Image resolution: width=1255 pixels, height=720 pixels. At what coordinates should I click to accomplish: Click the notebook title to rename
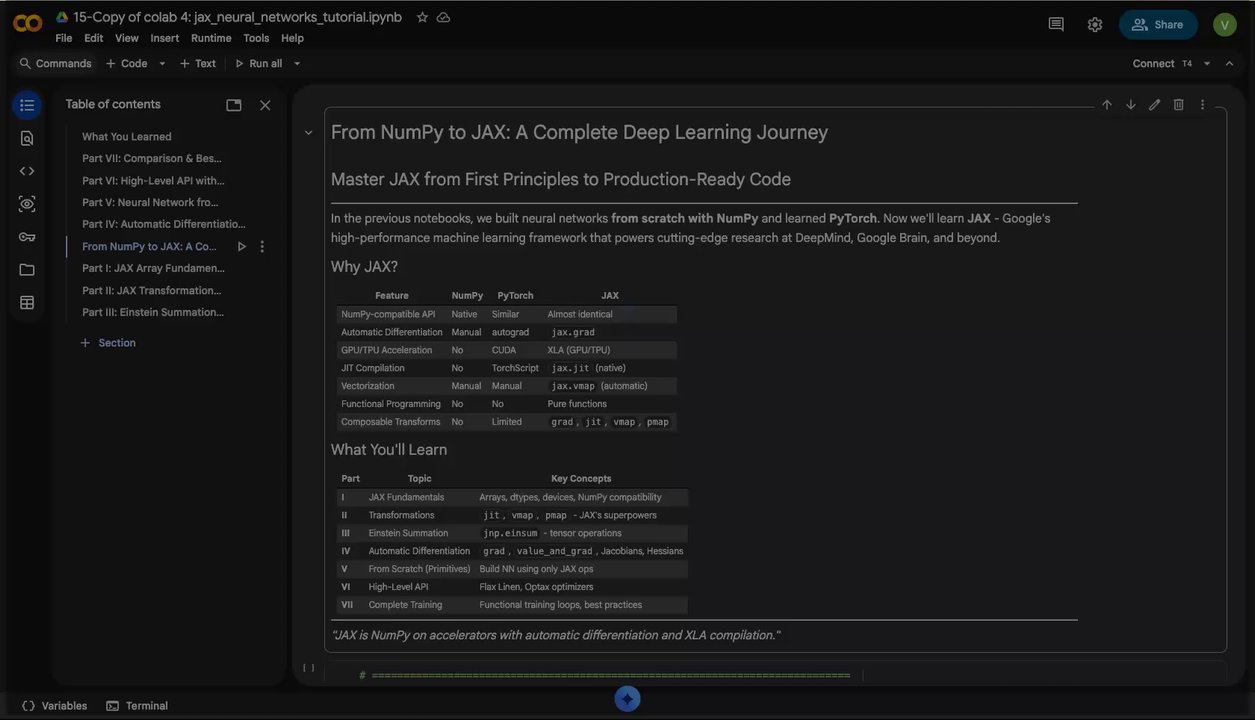(x=238, y=17)
